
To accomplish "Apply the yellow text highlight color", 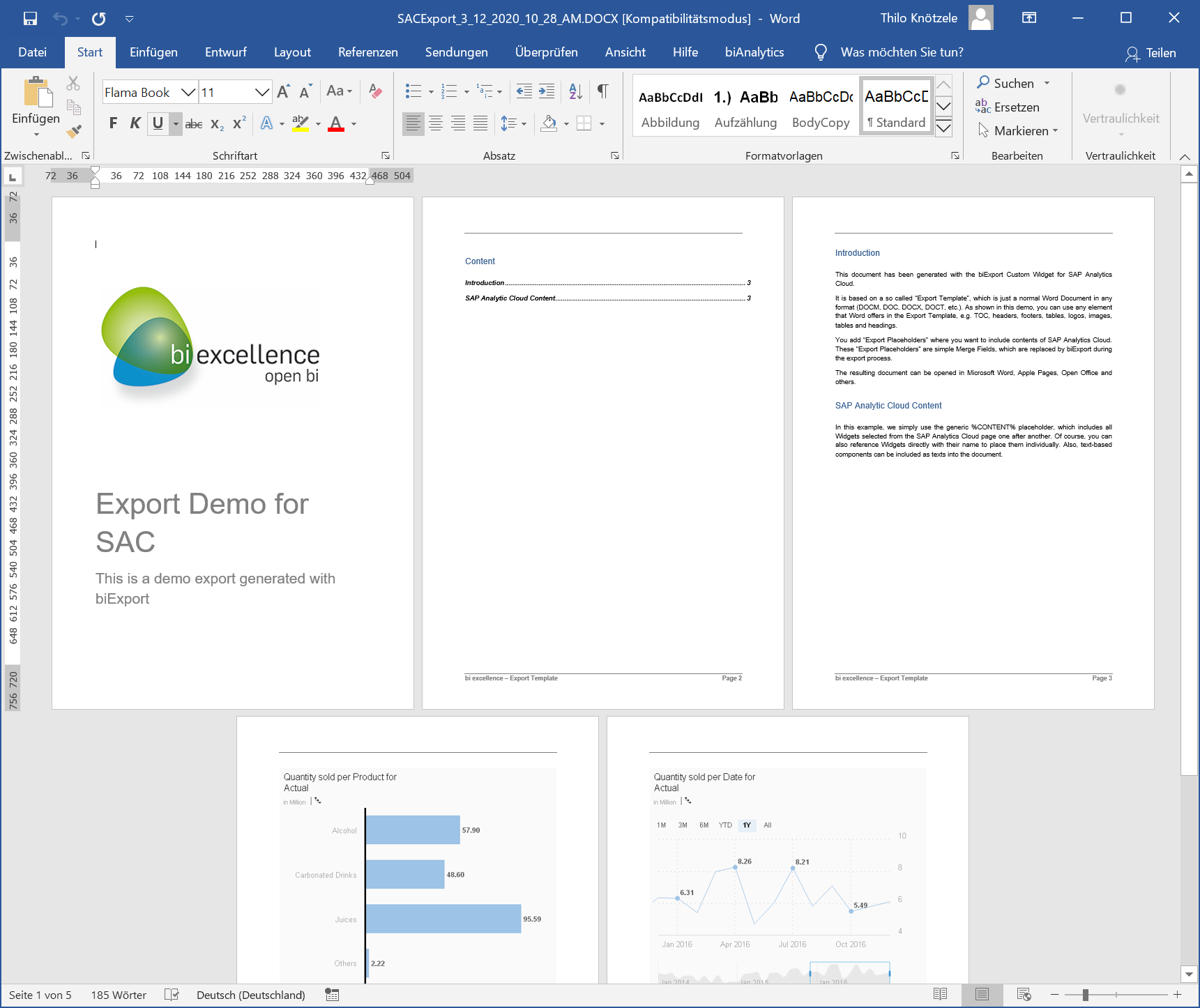I will click(301, 124).
